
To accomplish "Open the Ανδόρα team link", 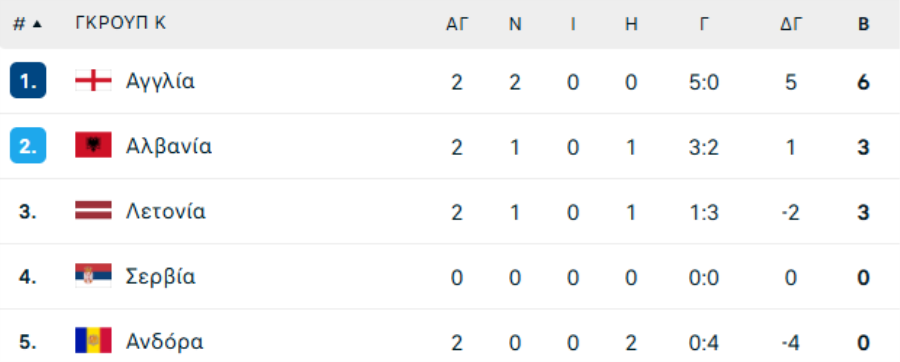I will (164, 342).
